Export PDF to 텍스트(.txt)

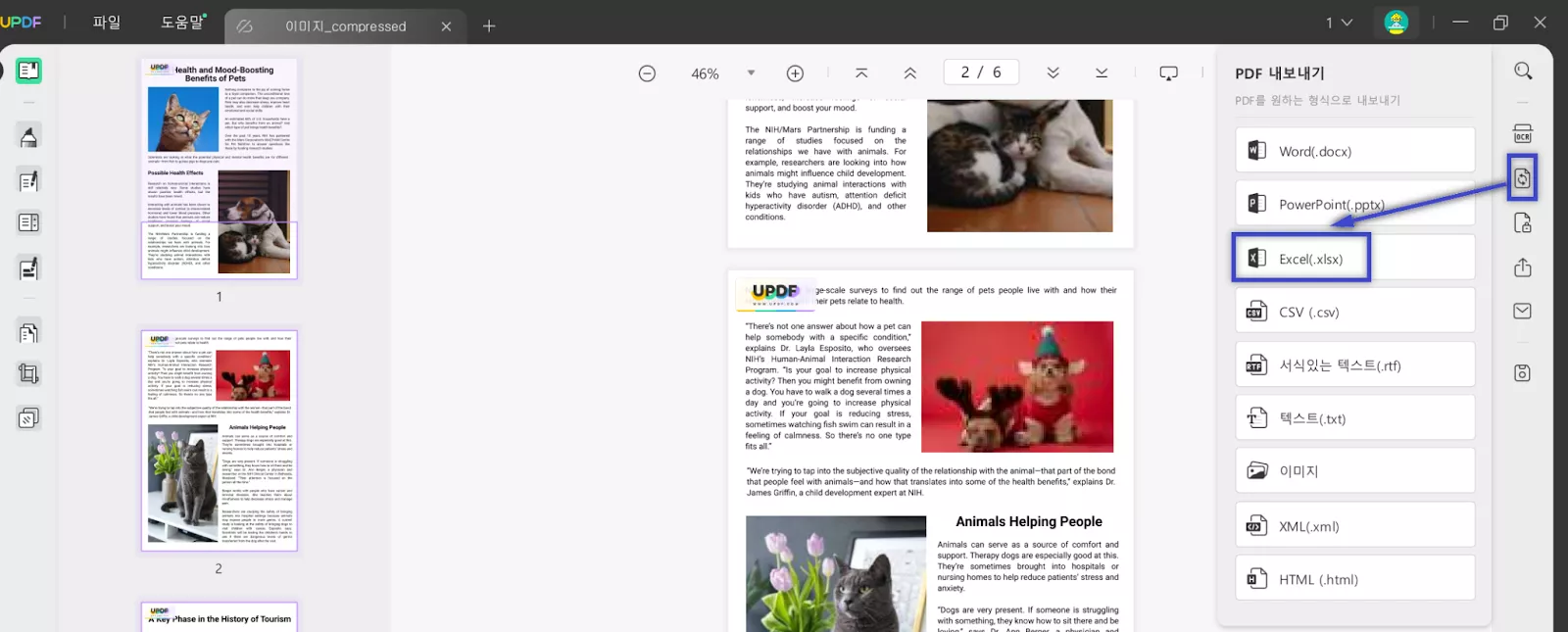[x=1355, y=418]
